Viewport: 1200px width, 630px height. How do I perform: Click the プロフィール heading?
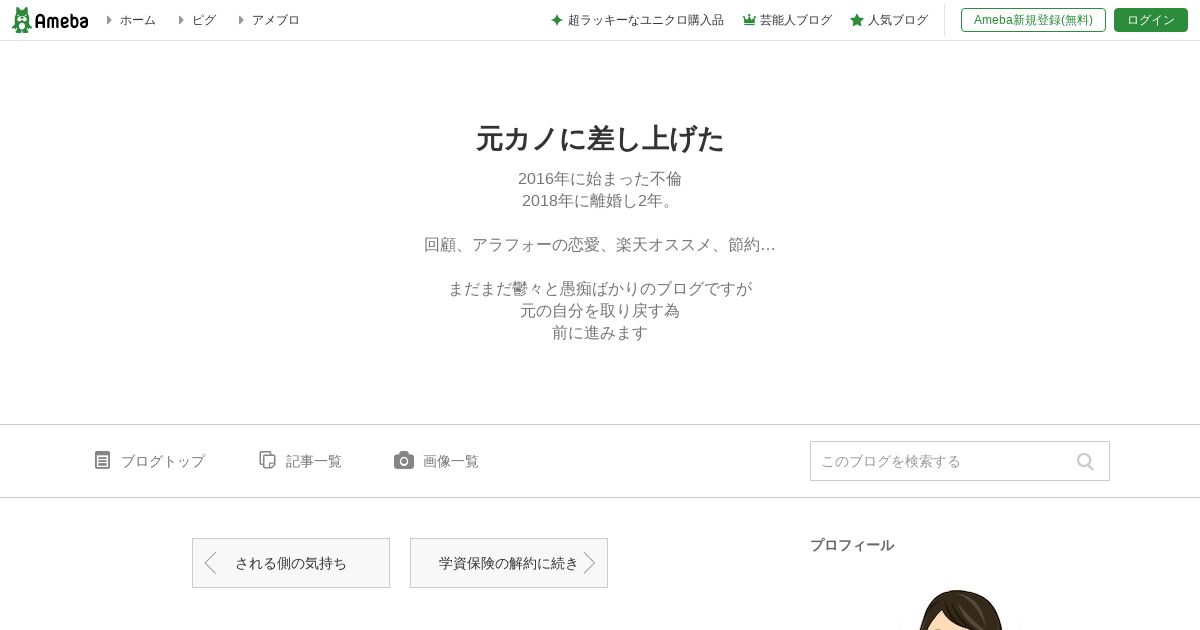click(x=852, y=545)
